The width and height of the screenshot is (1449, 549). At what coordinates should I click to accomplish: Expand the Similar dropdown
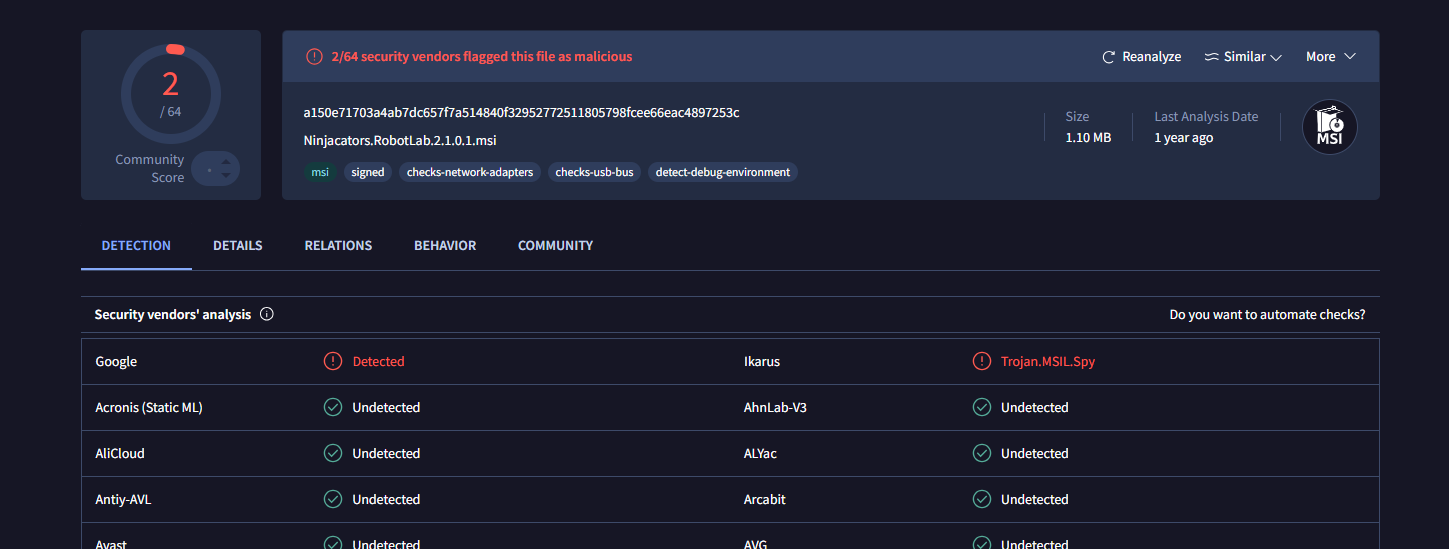(1276, 57)
